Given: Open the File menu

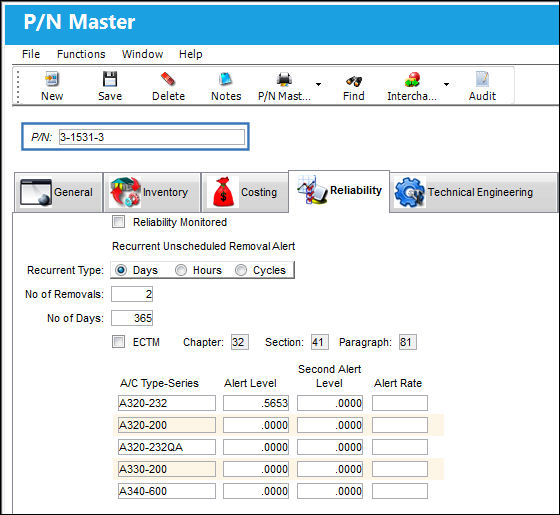Looking at the screenshot, I should [31, 54].
